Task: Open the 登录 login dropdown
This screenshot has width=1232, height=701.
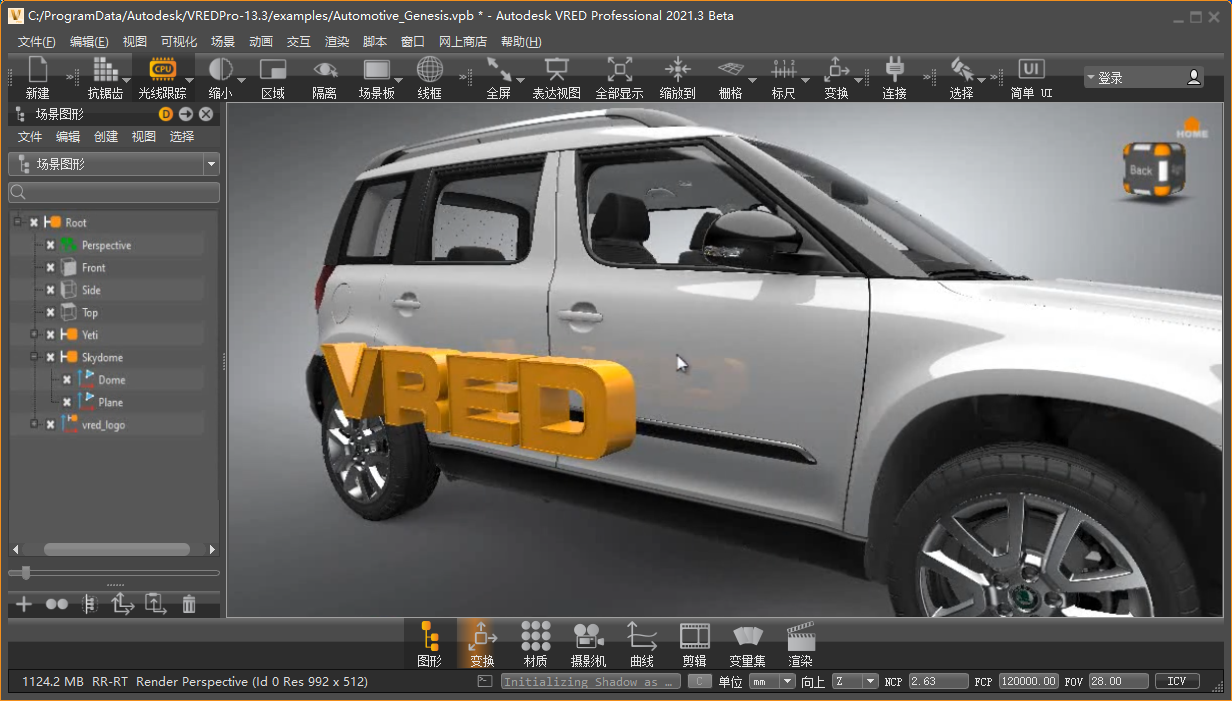Action: [1143, 77]
